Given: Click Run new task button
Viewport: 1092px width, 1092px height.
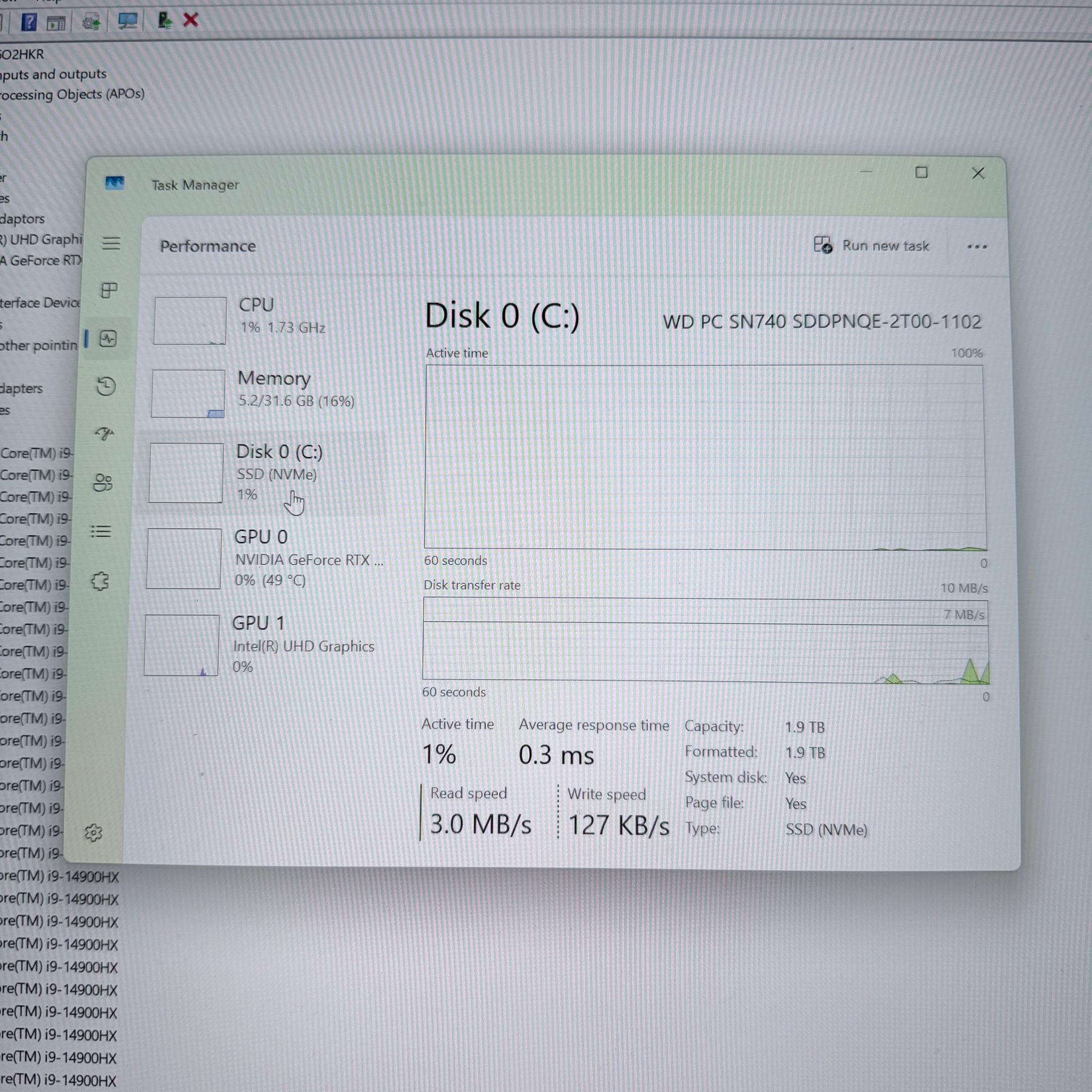Looking at the screenshot, I should (x=871, y=245).
